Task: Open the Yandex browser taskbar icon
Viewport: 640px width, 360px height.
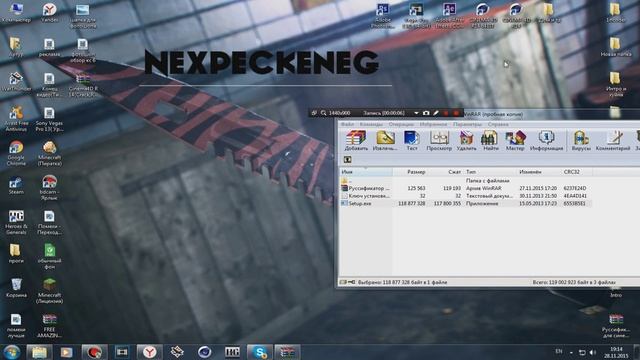Action: coord(149,352)
